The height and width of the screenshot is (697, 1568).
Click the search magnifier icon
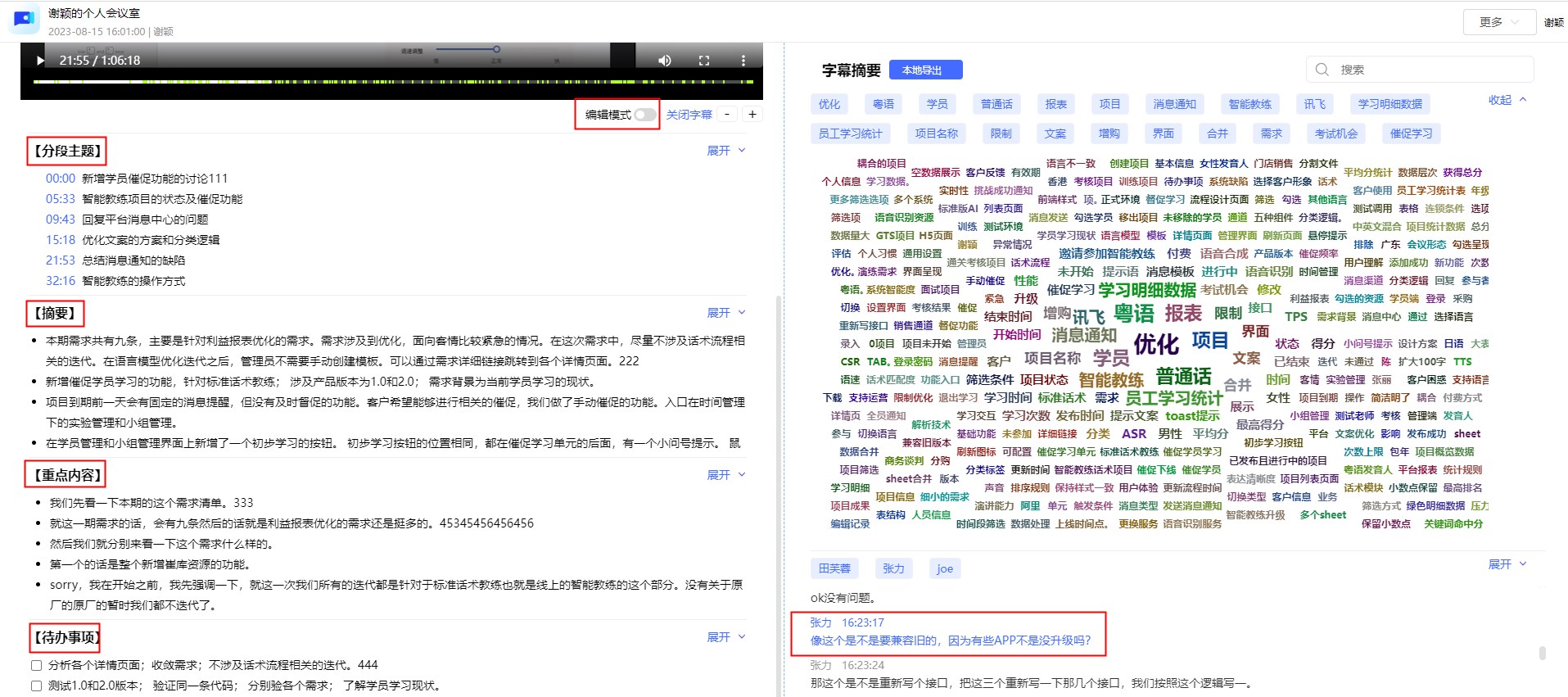point(1322,70)
